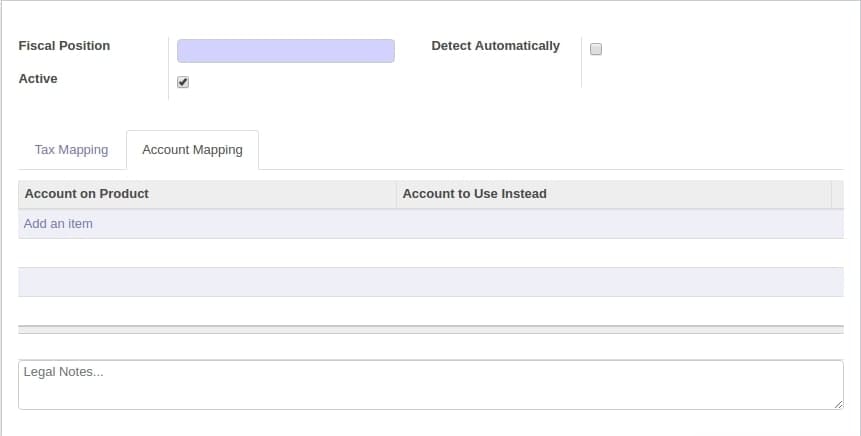
Task: Click the empty white row above the table footer
Action: [430, 311]
